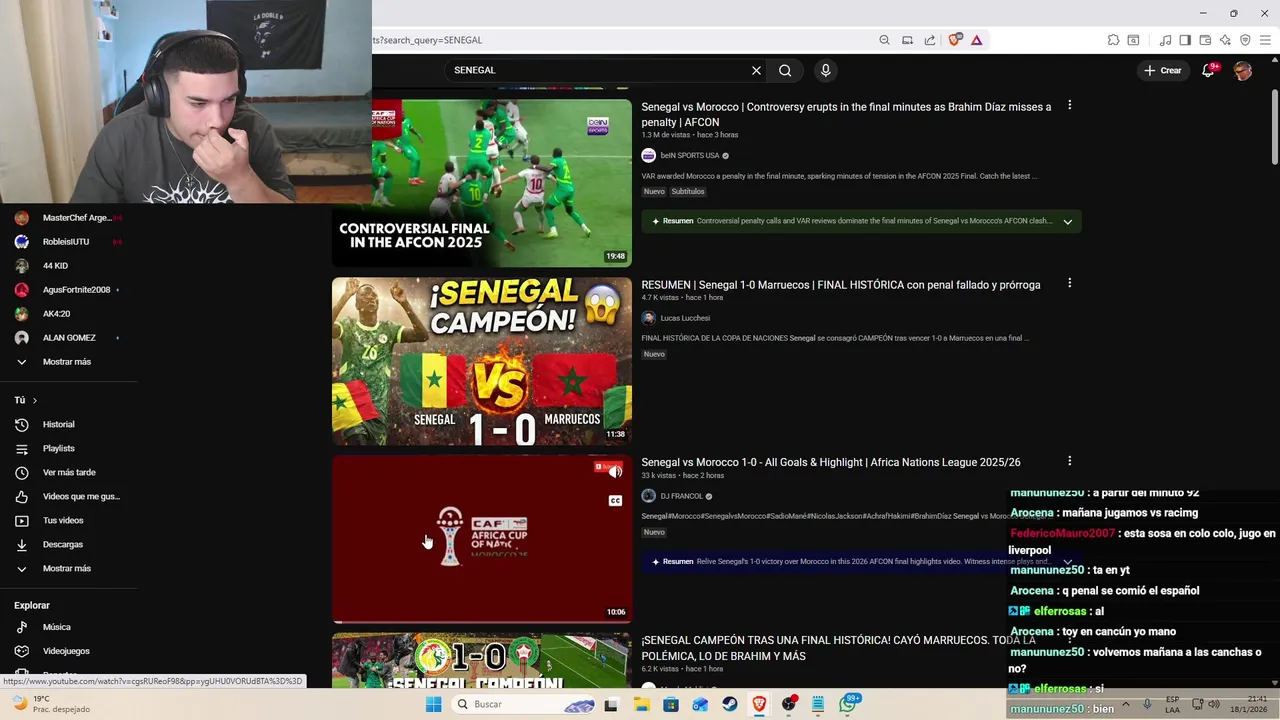Click the Crear button

point(1163,70)
